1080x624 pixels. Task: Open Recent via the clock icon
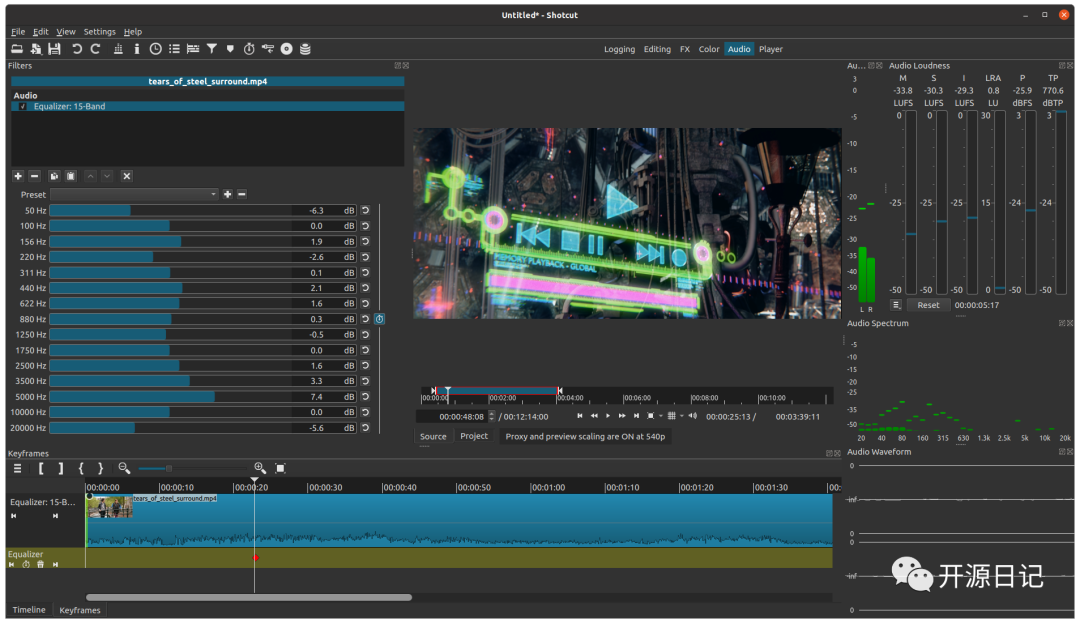(x=156, y=49)
